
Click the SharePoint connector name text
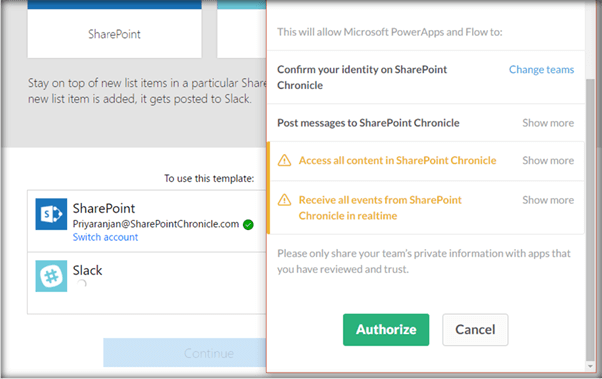104,209
